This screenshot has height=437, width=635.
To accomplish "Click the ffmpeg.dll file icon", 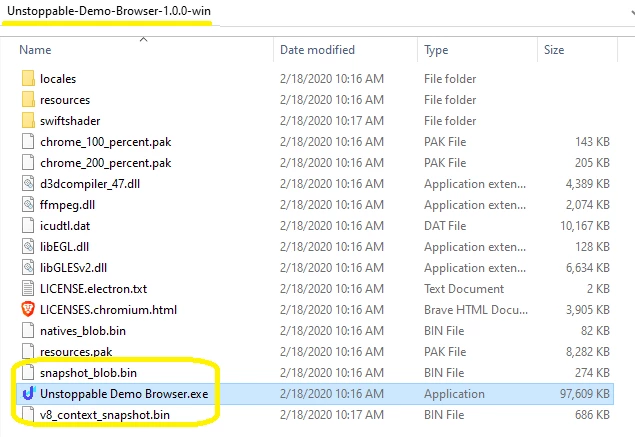I will (28, 205).
